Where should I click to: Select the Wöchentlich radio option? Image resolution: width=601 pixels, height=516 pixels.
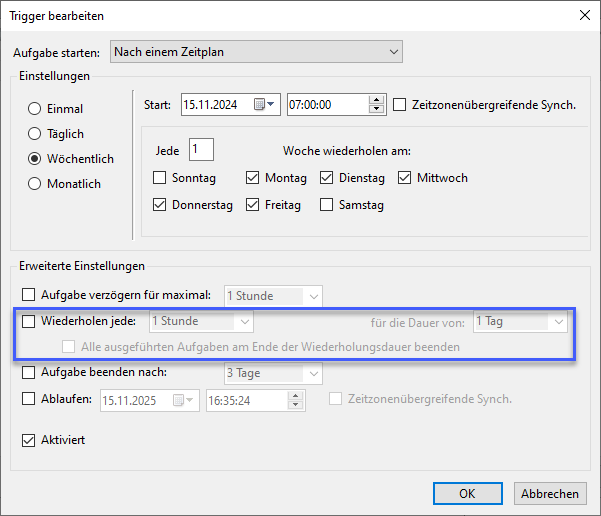[x=34, y=159]
